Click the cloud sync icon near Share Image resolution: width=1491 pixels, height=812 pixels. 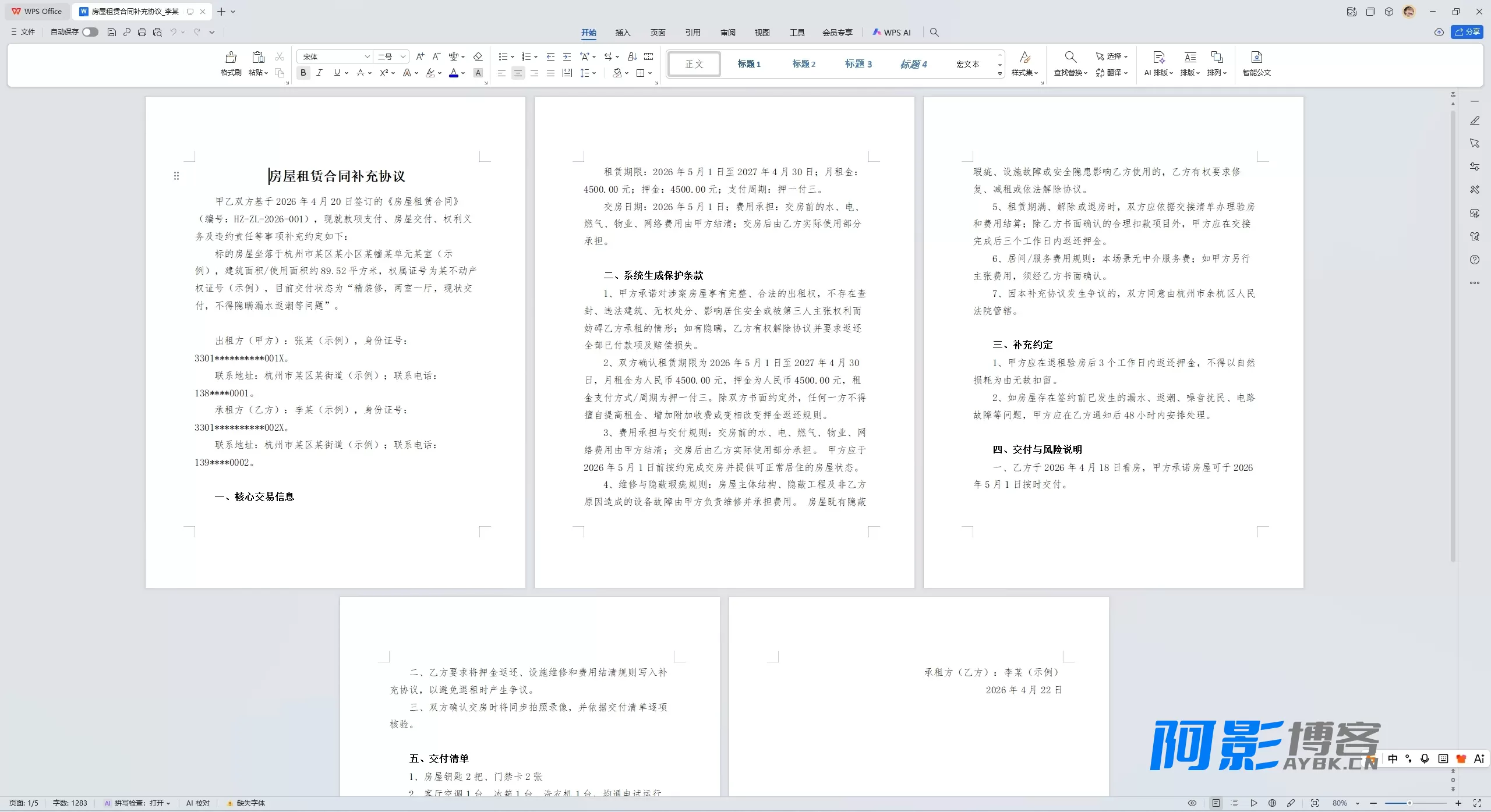point(1439,32)
